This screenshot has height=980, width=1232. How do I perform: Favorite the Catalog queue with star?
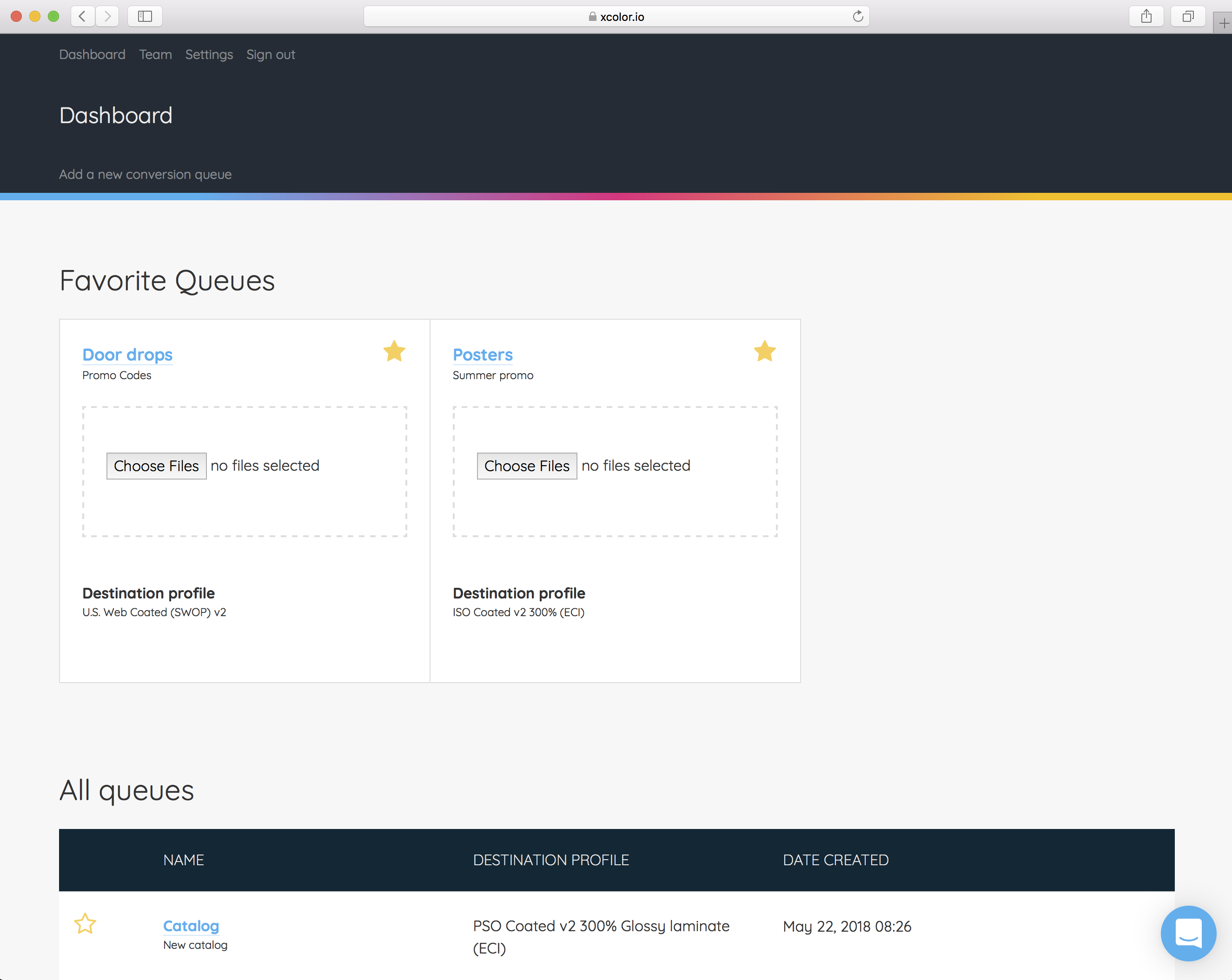tap(85, 923)
